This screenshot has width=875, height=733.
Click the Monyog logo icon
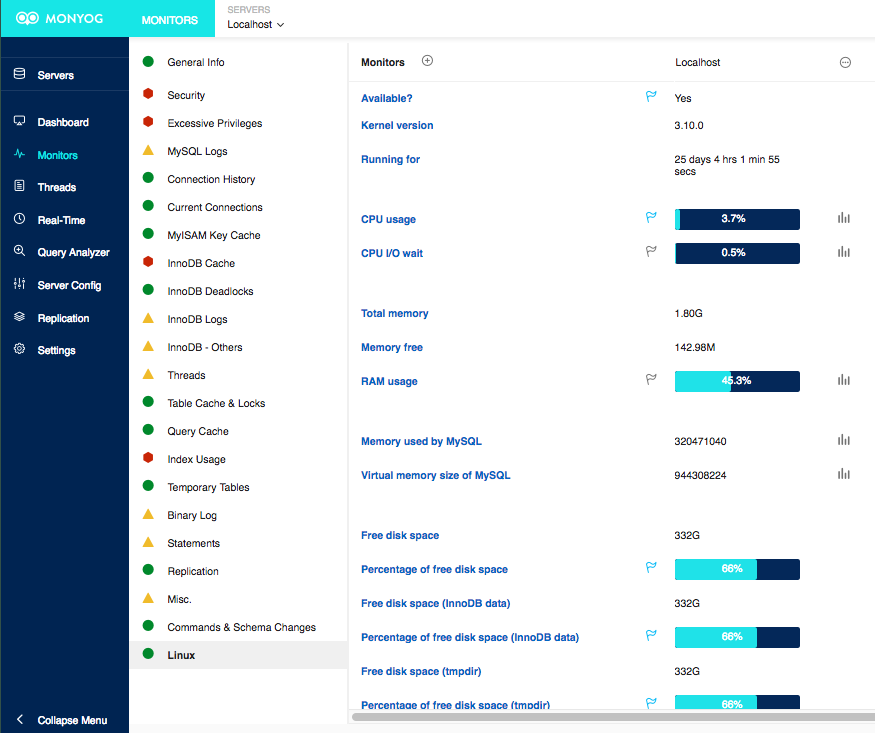[x=27, y=18]
